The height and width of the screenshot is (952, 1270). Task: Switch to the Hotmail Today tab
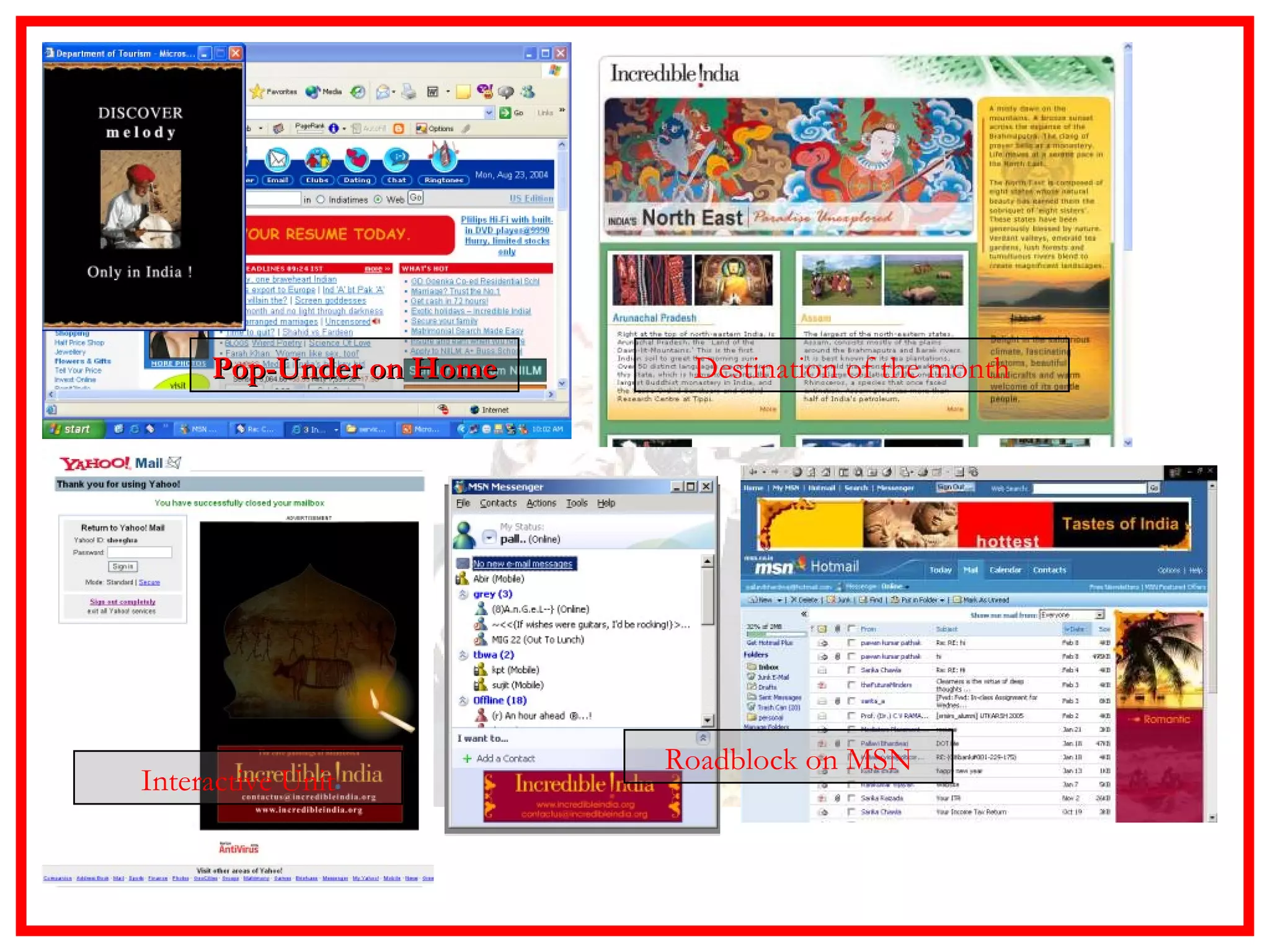940,570
